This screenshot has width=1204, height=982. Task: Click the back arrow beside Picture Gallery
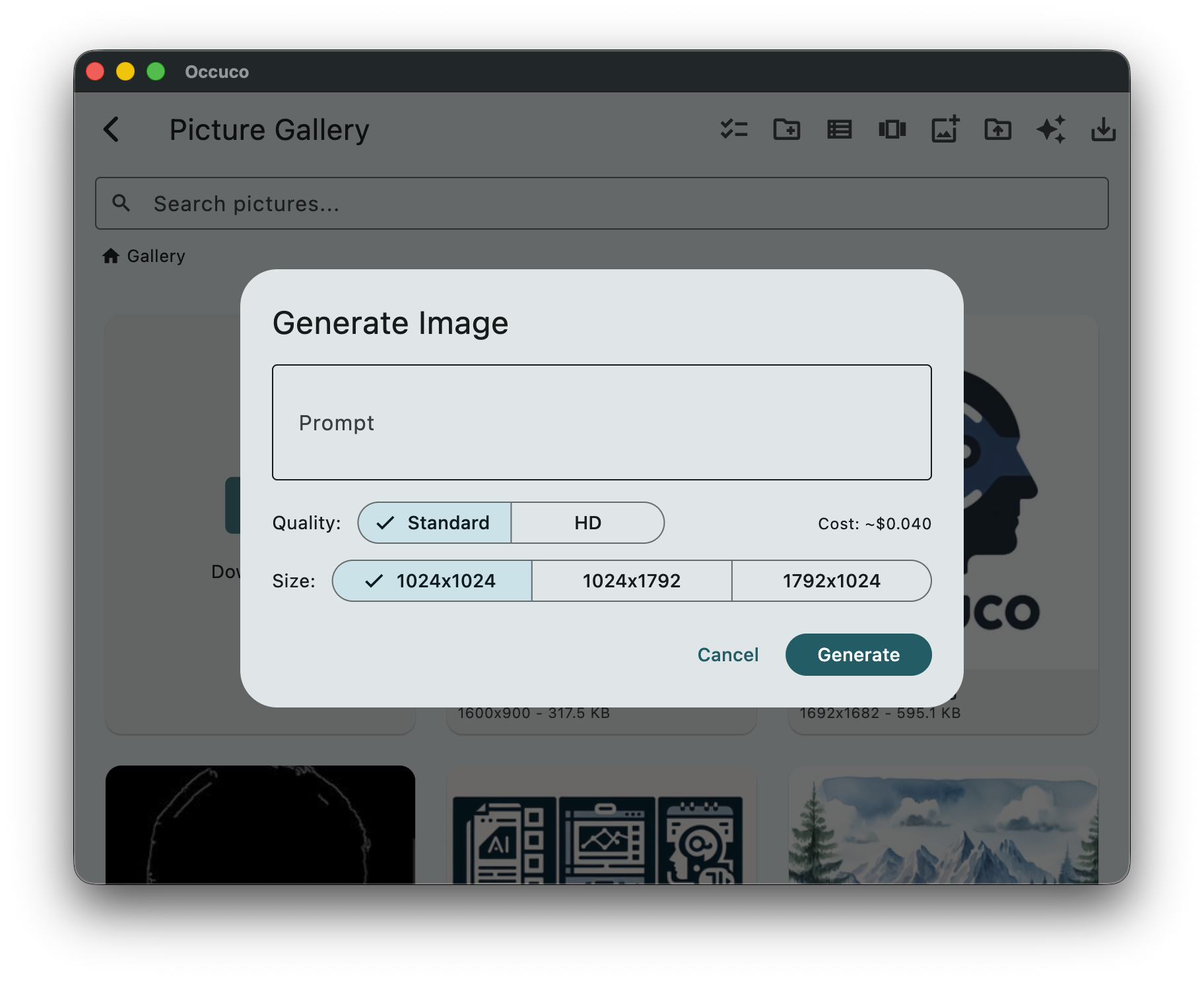point(112,129)
